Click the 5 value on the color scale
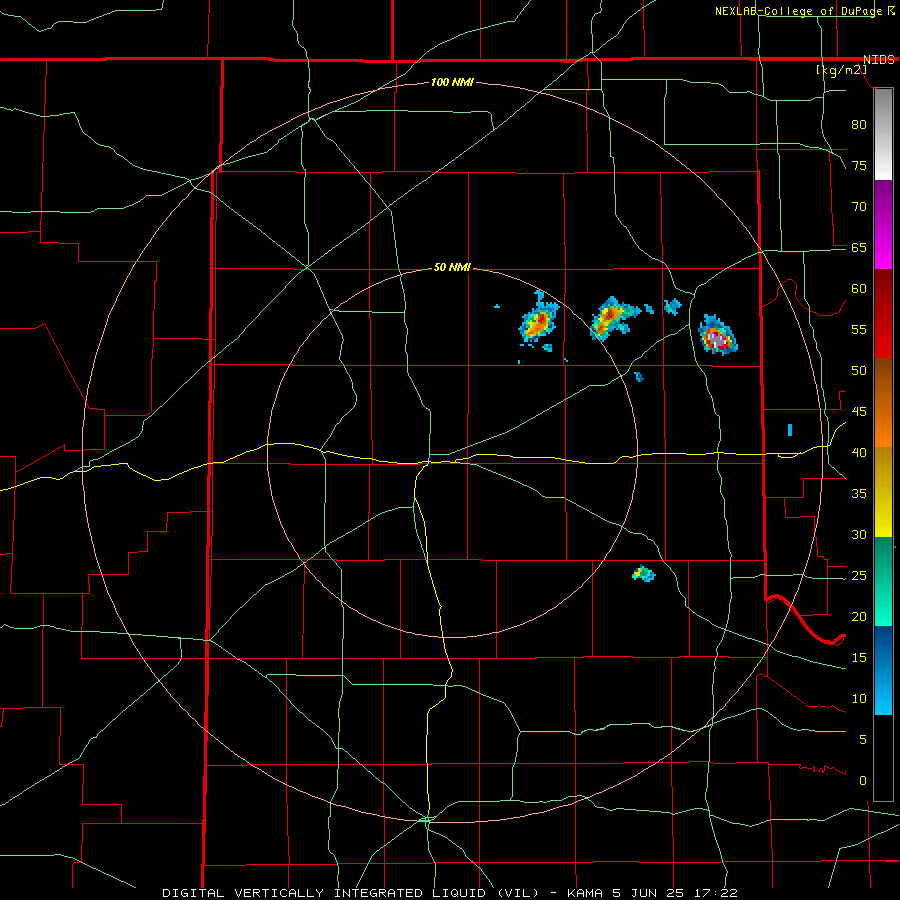Screen dimensions: 900x900 pos(863,740)
